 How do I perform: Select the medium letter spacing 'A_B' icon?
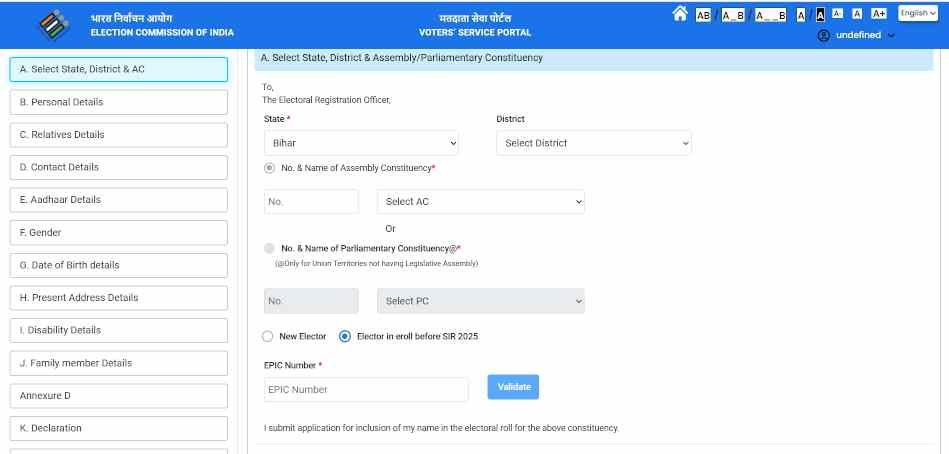click(732, 15)
